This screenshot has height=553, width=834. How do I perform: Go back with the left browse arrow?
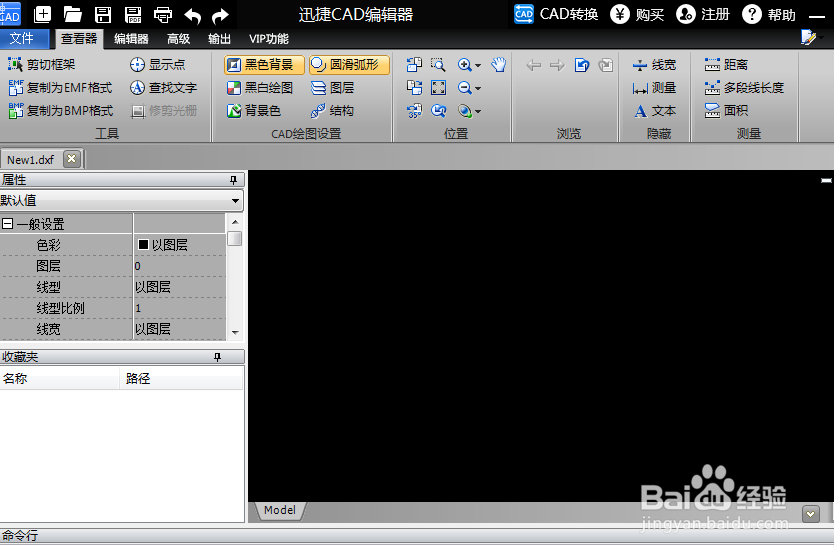[533, 65]
